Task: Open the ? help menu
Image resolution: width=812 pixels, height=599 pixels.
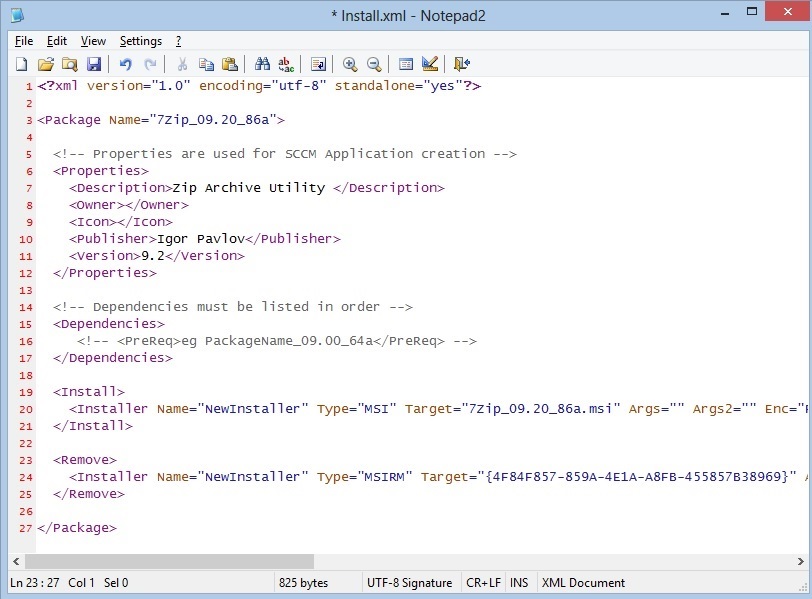Action: [178, 41]
